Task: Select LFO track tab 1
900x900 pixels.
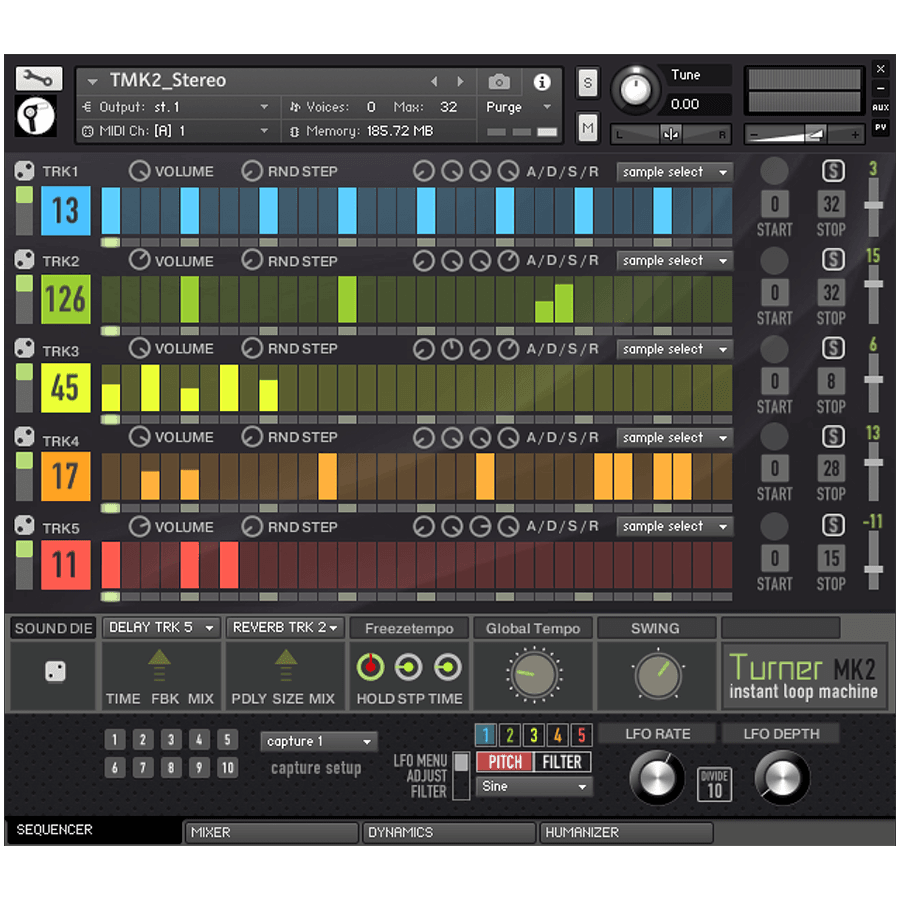Action: point(486,735)
